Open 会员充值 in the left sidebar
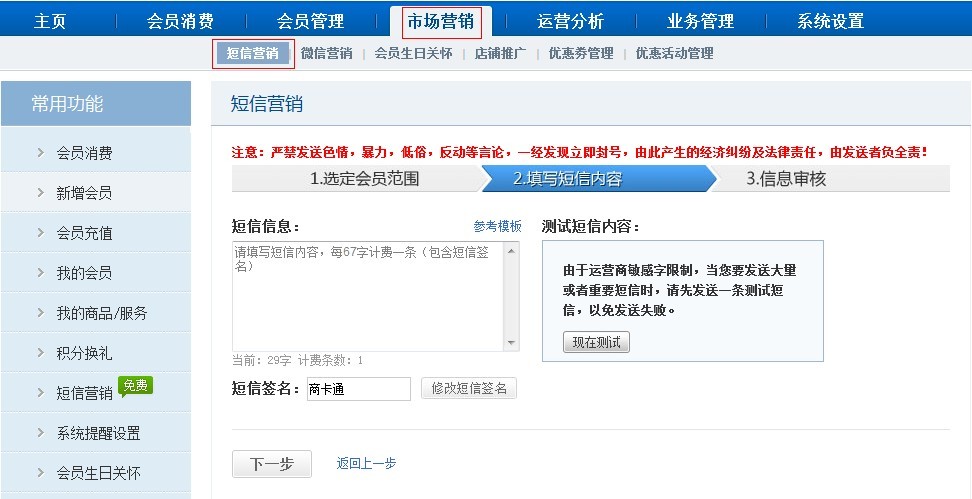 coord(84,233)
